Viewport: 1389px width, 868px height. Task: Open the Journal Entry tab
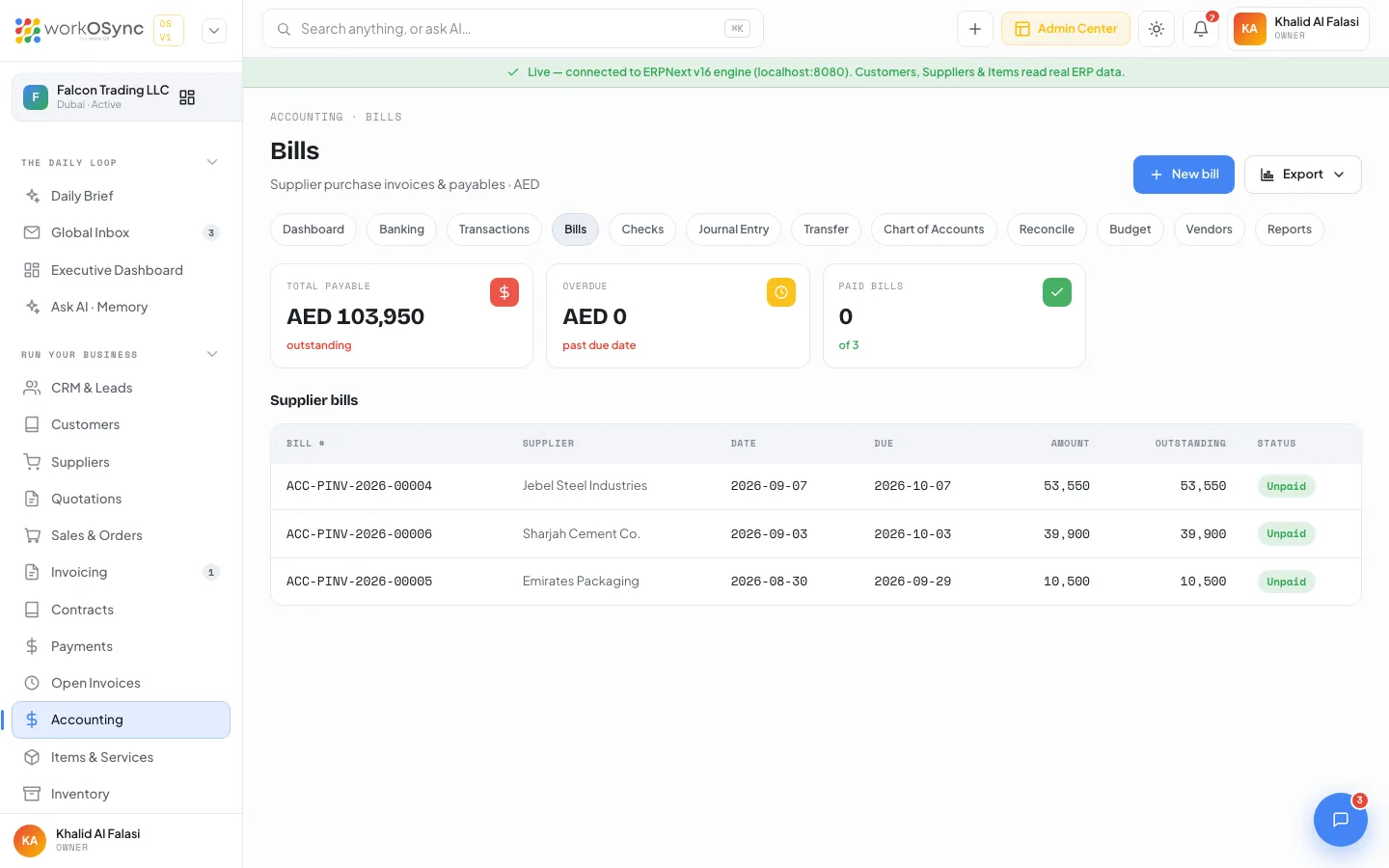(x=734, y=230)
